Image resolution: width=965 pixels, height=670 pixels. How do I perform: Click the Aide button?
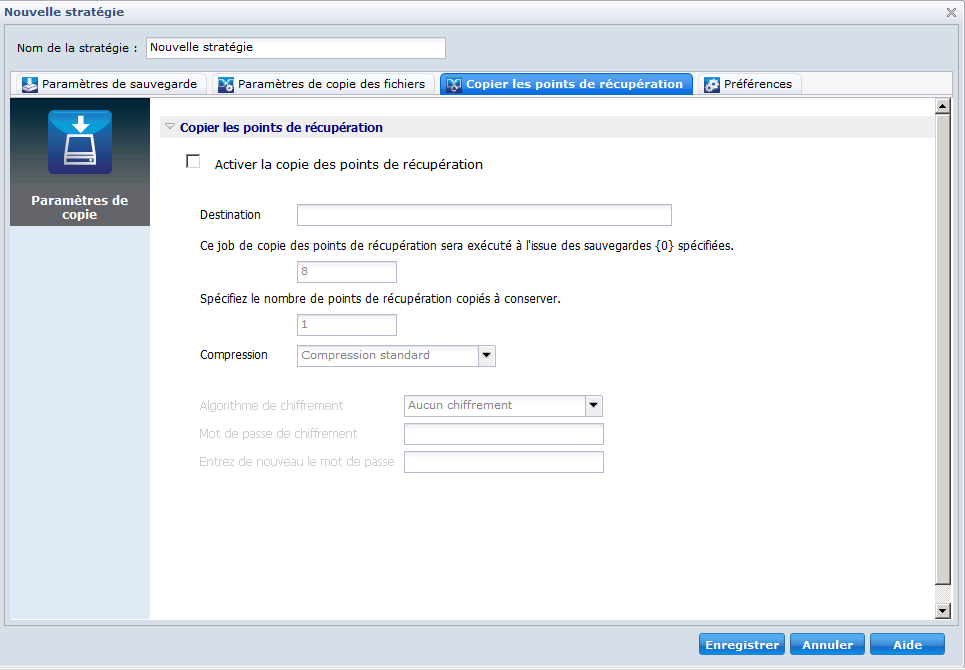click(x=907, y=645)
